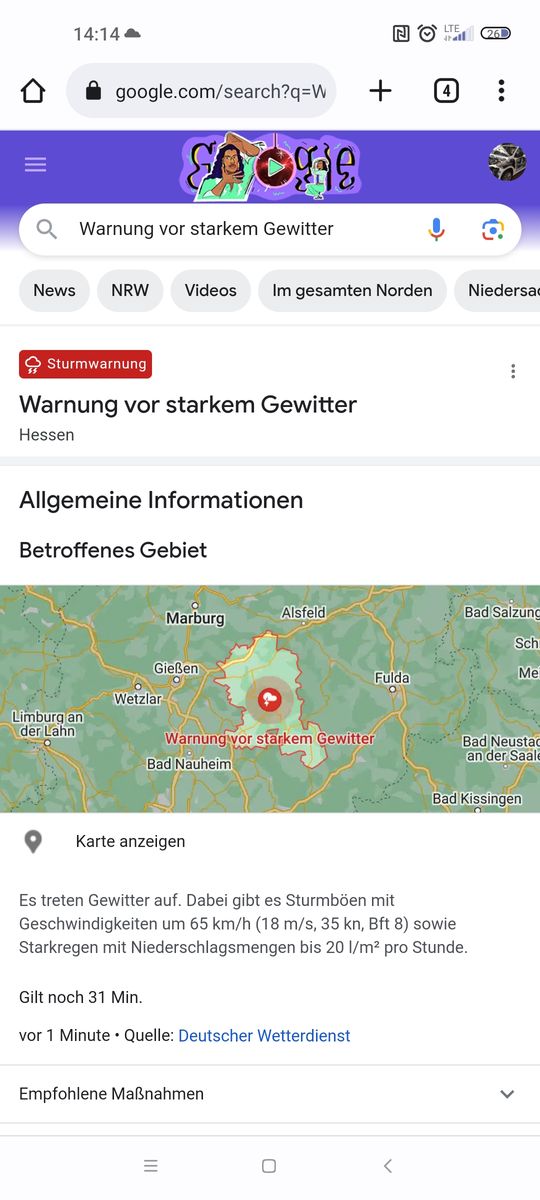Image resolution: width=540 pixels, height=1200 pixels.
Task: Tap the storm marker on the map
Action: [x=269, y=699]
